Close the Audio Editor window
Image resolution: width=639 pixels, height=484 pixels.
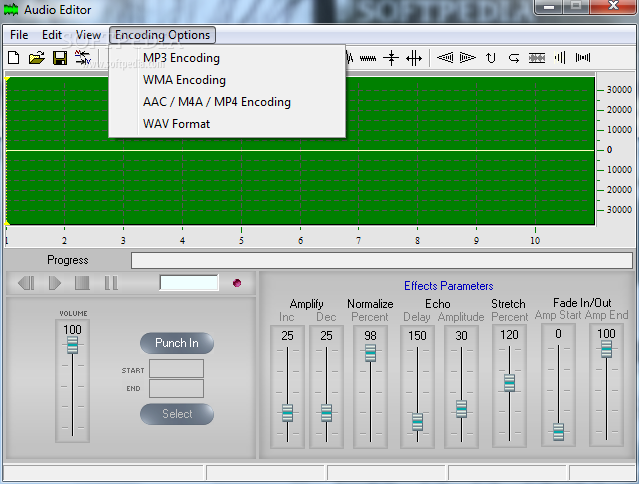(x=613, y=6)
